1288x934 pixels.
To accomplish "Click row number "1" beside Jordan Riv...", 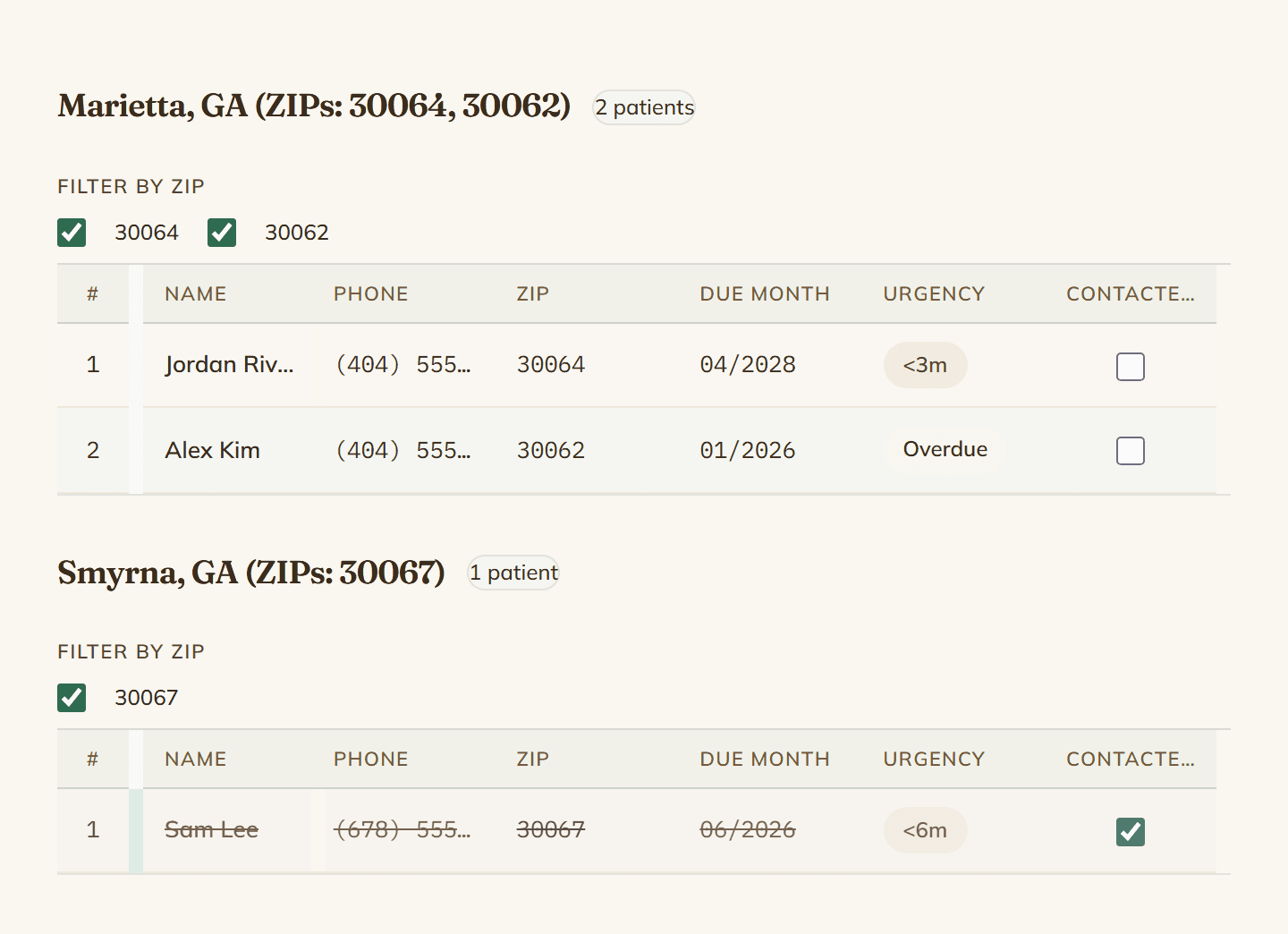I will 93,365.
